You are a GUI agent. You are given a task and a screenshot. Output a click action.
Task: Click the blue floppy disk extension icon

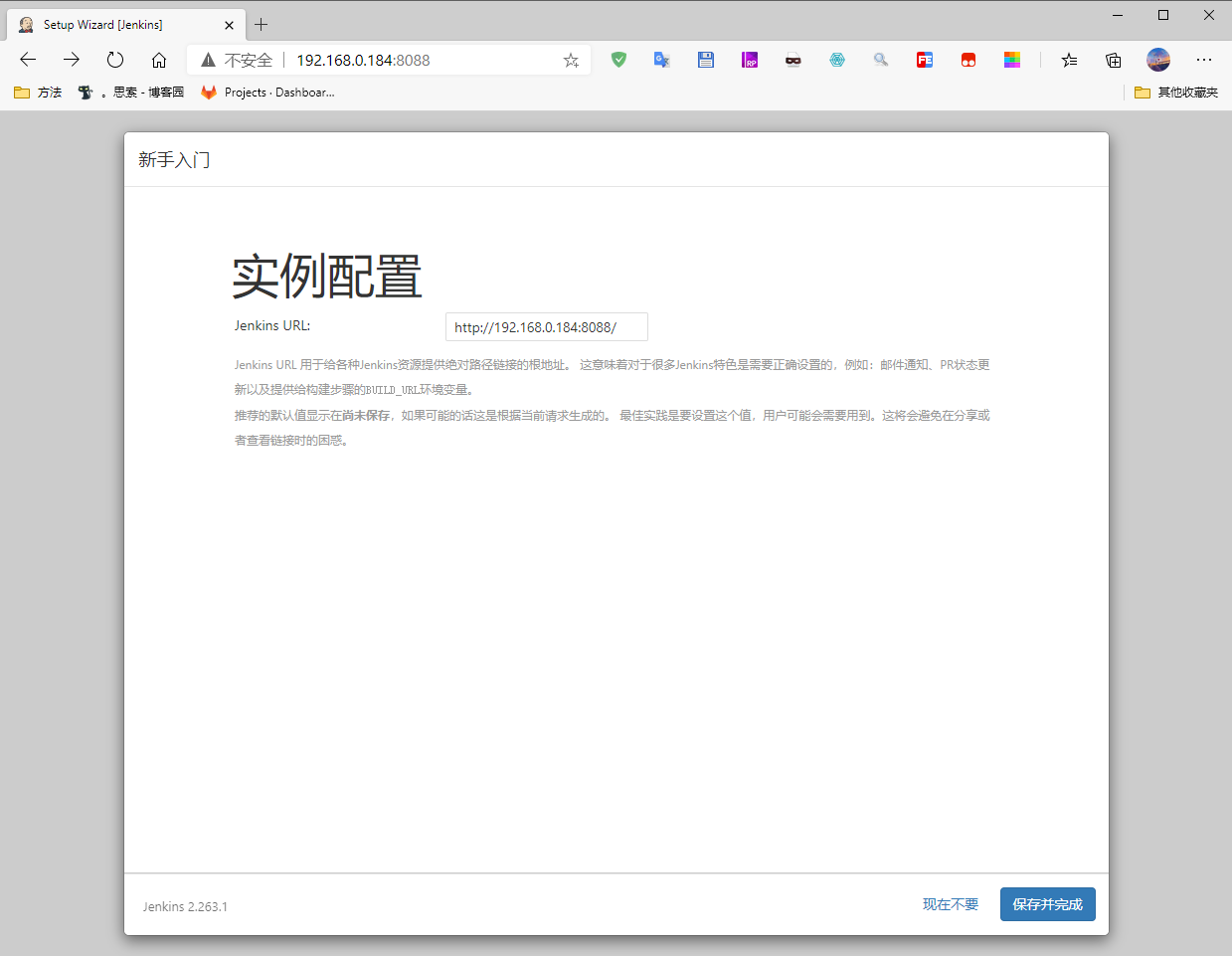click(706, 60)
